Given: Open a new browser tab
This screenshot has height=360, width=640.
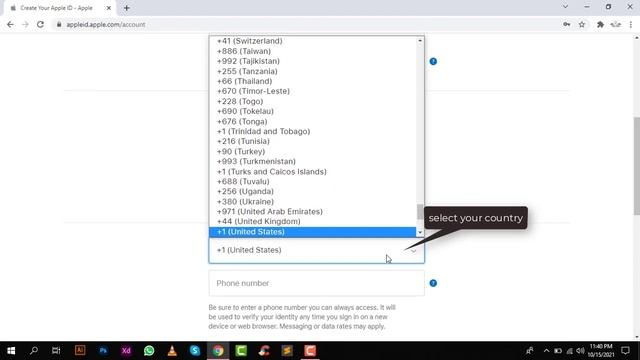Looking at the screenshot, I should (127, 8).
